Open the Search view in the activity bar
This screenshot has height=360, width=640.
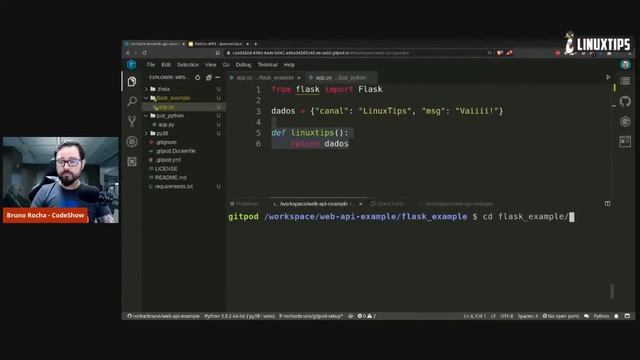132,101
